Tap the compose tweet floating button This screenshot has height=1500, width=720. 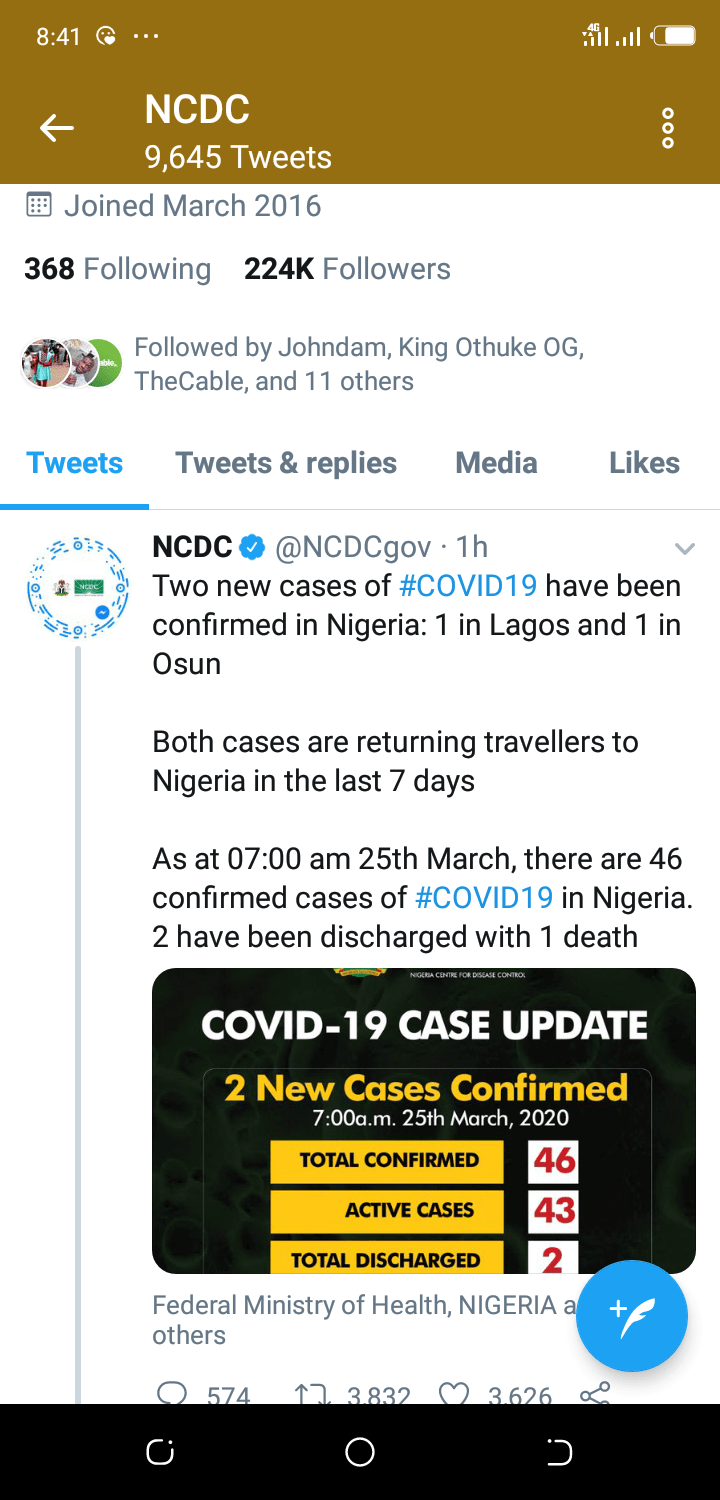[631, 1315]
